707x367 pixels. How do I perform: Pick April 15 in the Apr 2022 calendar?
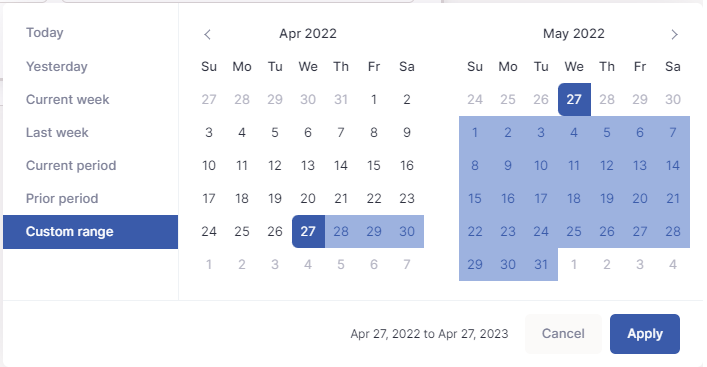coord(374,165)
